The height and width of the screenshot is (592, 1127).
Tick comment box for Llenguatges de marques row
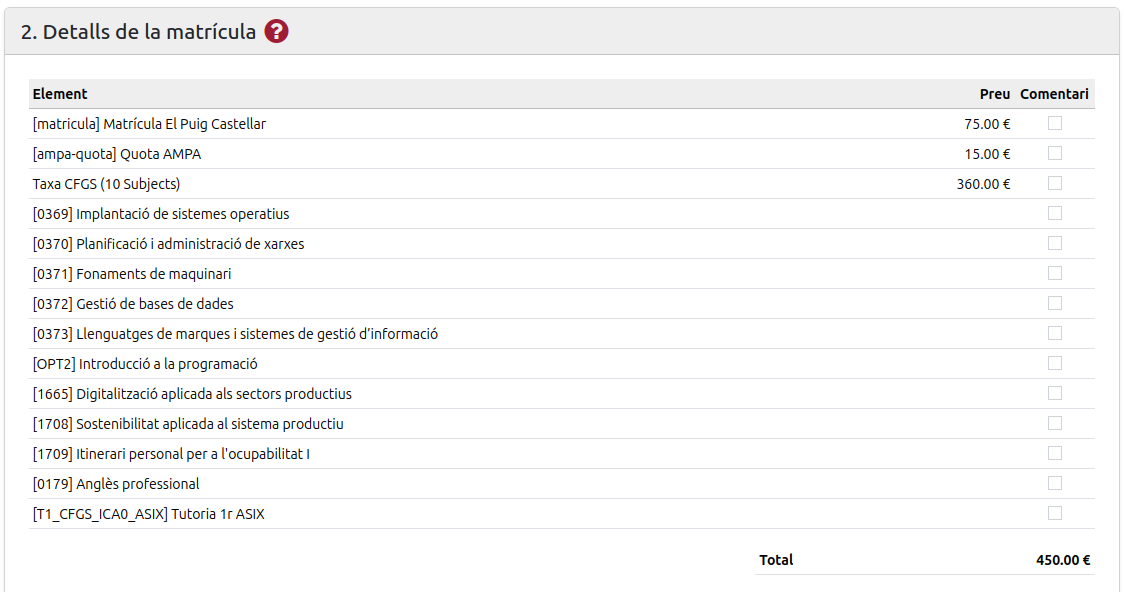(x=1054, y=333)
